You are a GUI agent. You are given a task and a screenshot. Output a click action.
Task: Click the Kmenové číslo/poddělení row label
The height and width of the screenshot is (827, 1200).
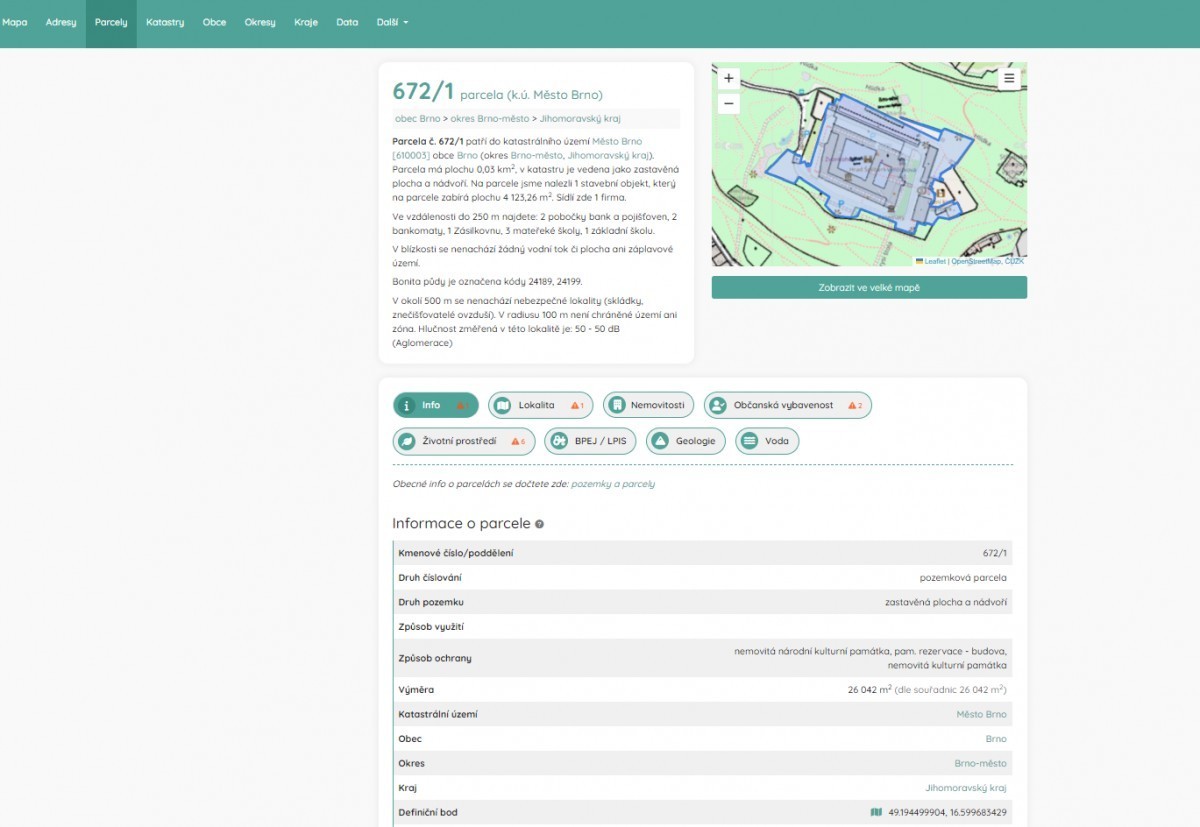click(x=455, y=553)
